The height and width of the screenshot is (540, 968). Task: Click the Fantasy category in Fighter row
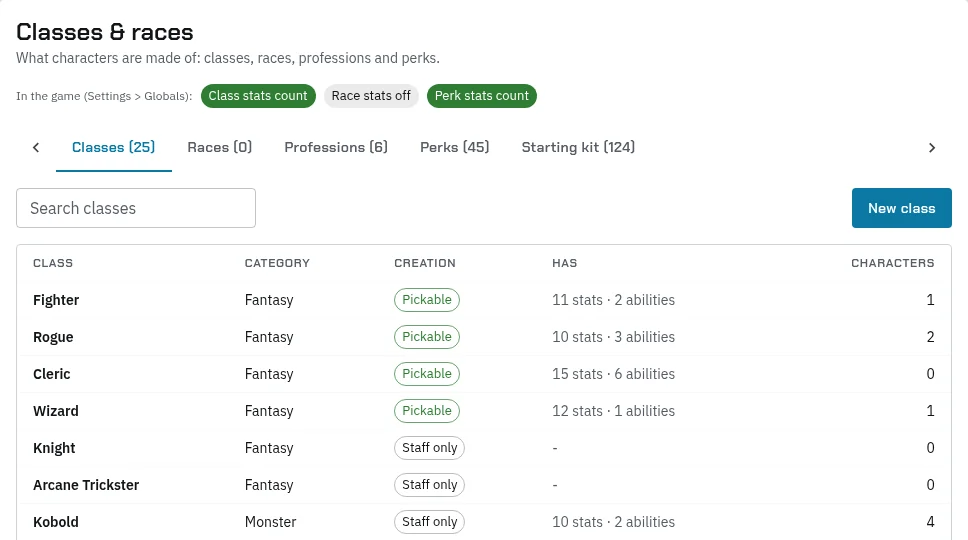point(269,301)
